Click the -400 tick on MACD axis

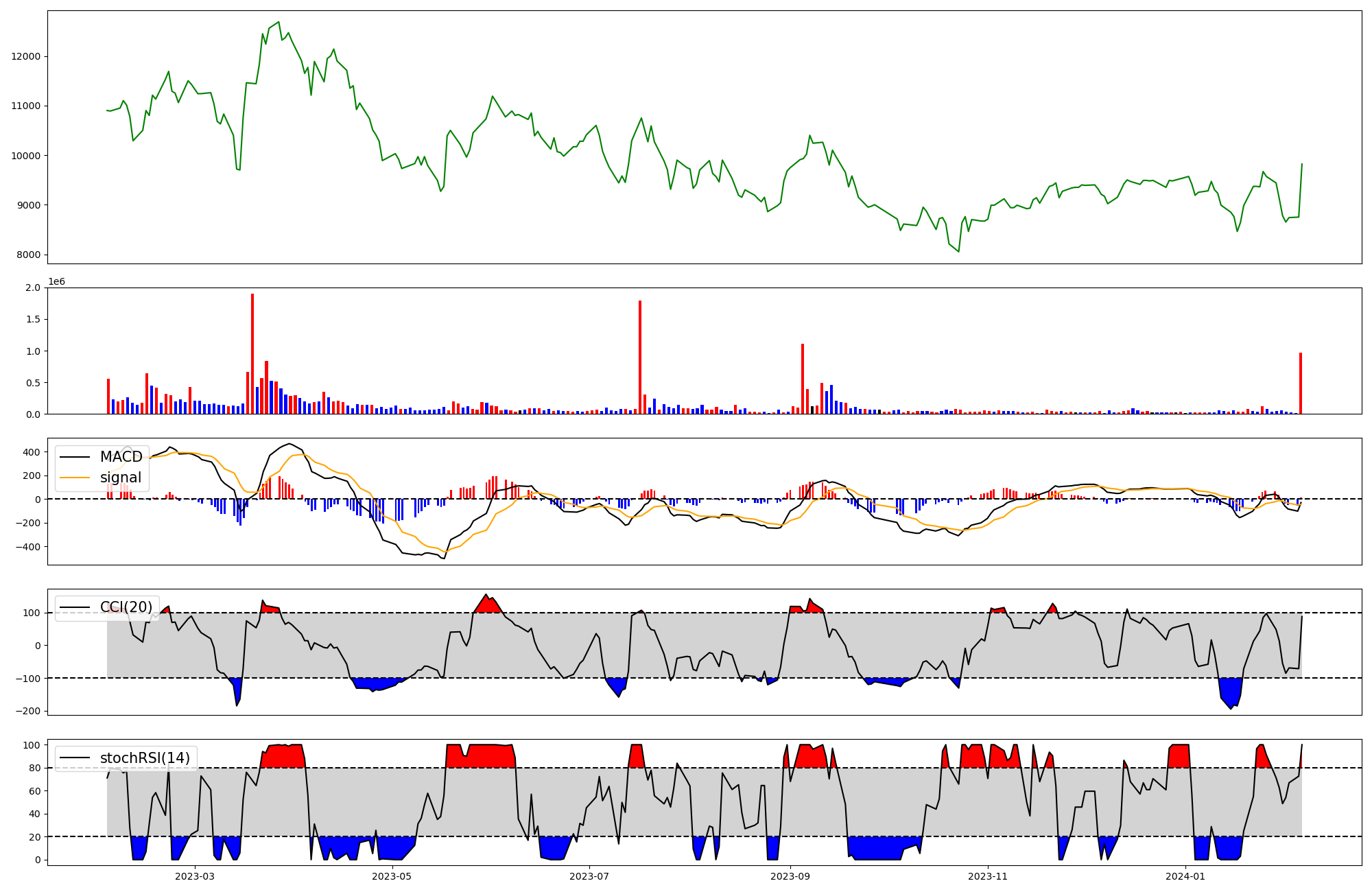pos(28,547)
